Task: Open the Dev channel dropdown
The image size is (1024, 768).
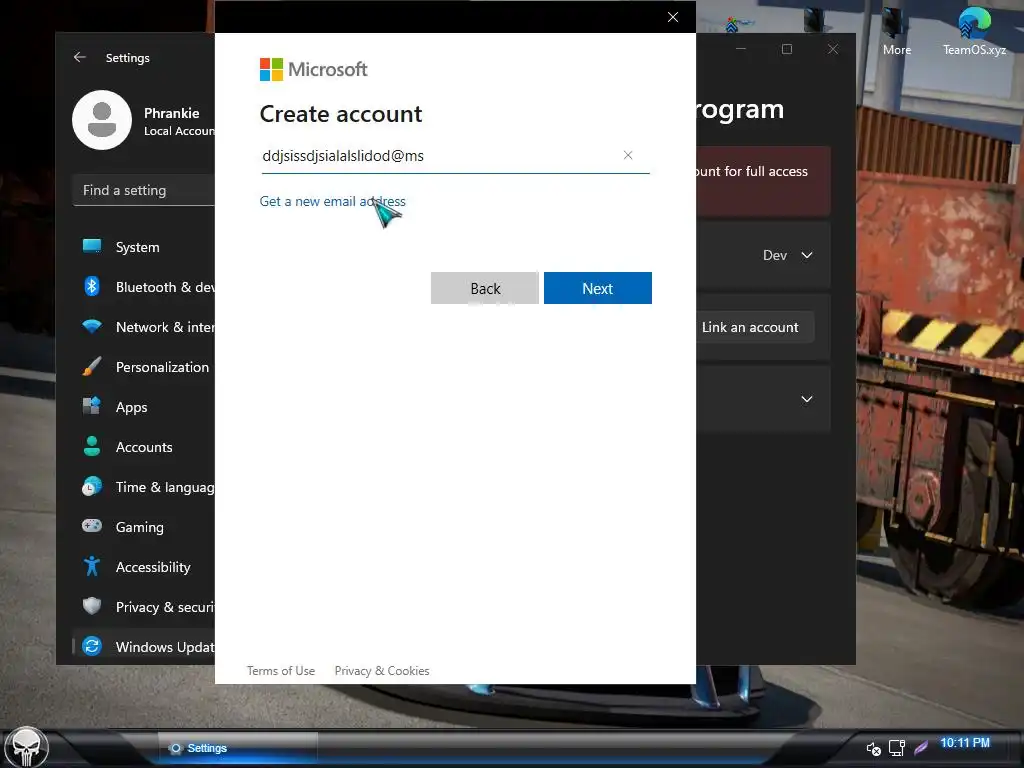Action: pyautogui.click(x=788, y=255)
